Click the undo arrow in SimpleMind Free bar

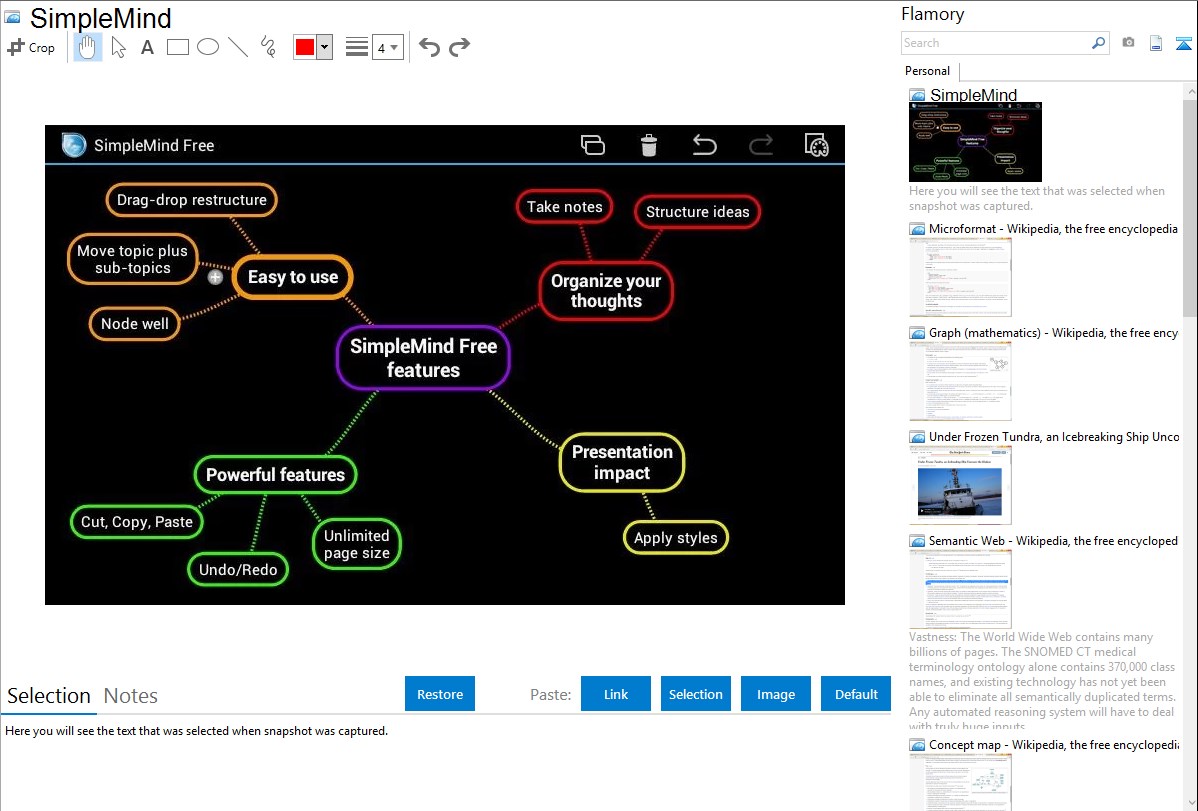[x=704, y=144]
